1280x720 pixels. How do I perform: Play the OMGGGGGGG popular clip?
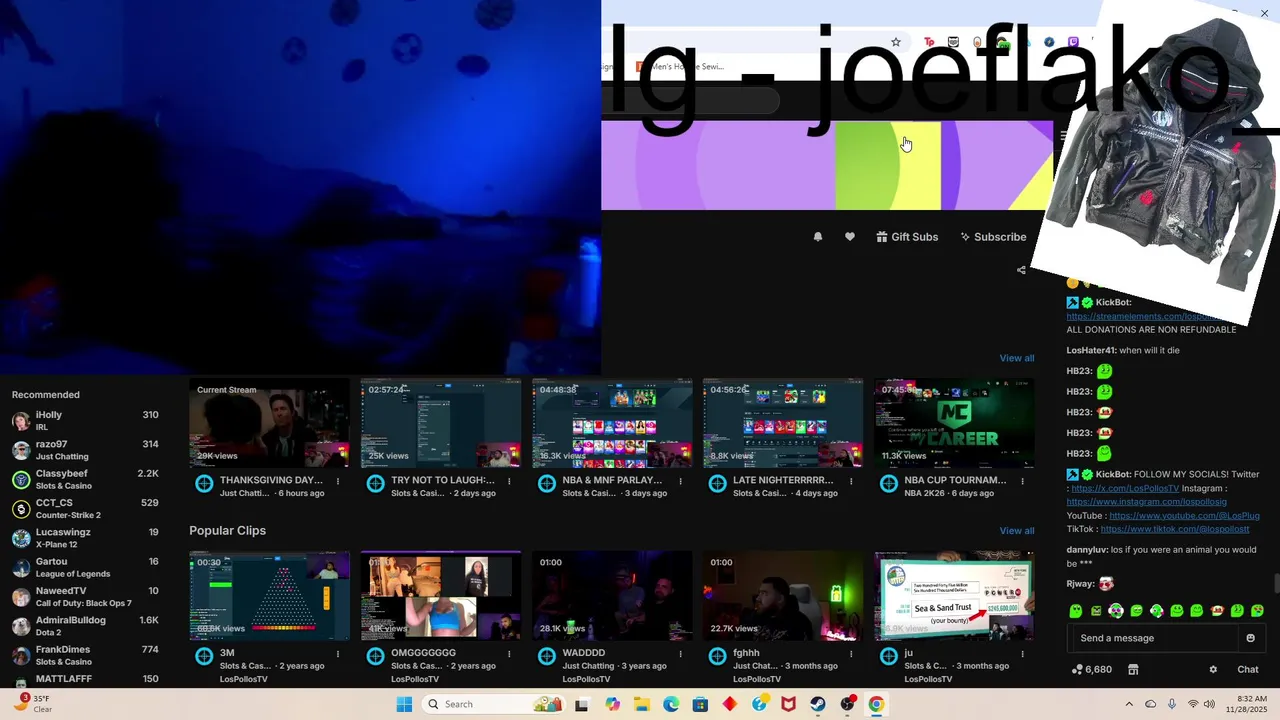(441, 596)
